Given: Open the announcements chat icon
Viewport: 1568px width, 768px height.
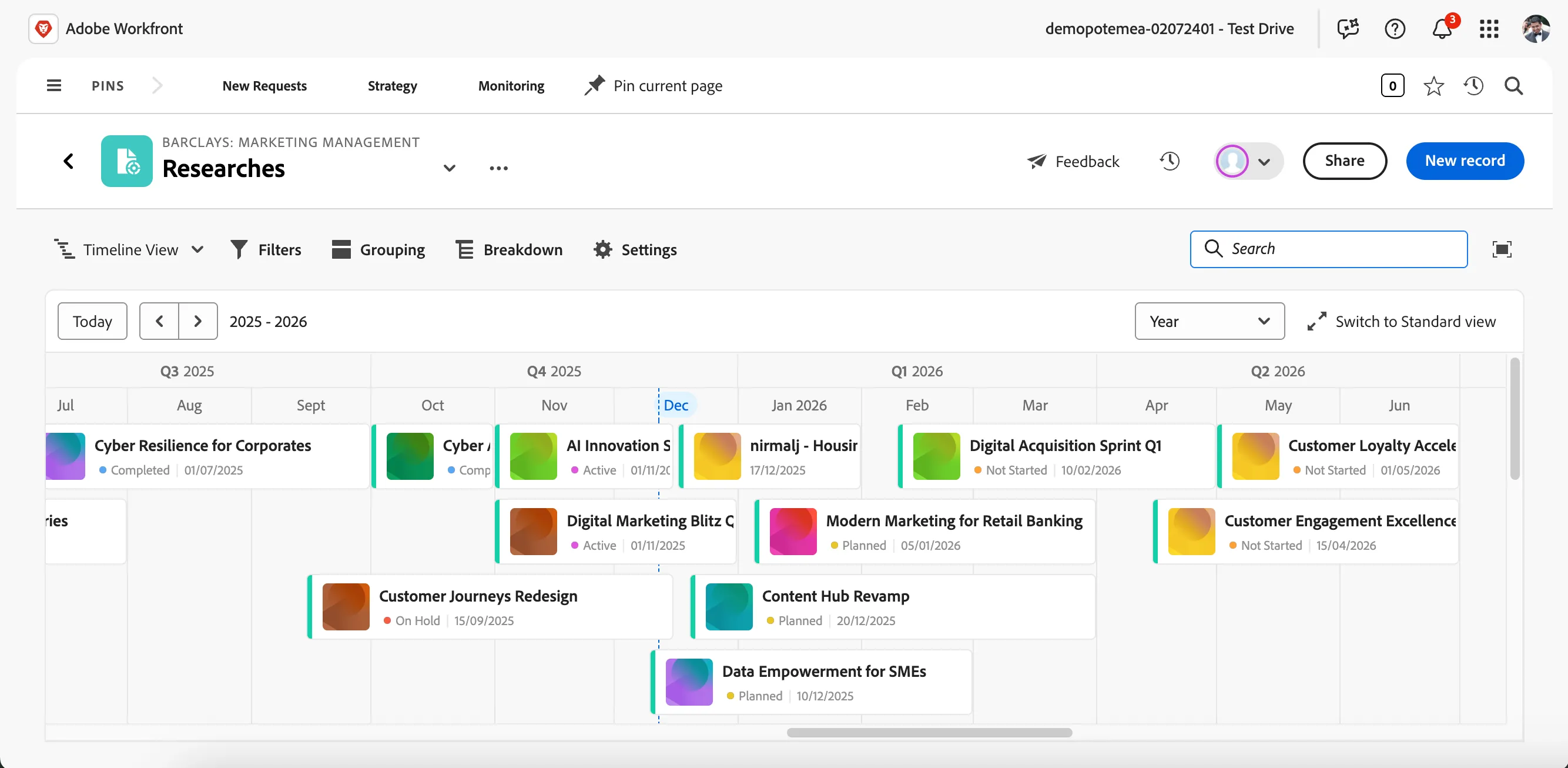Looking at the screenshot, I should [1348, 29].
